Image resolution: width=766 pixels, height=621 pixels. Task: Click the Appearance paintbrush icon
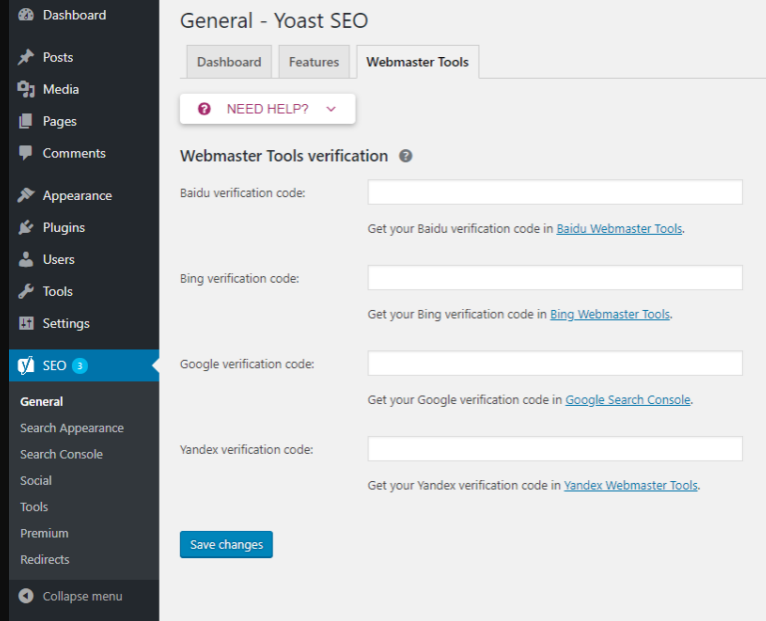tap(26, 195)
